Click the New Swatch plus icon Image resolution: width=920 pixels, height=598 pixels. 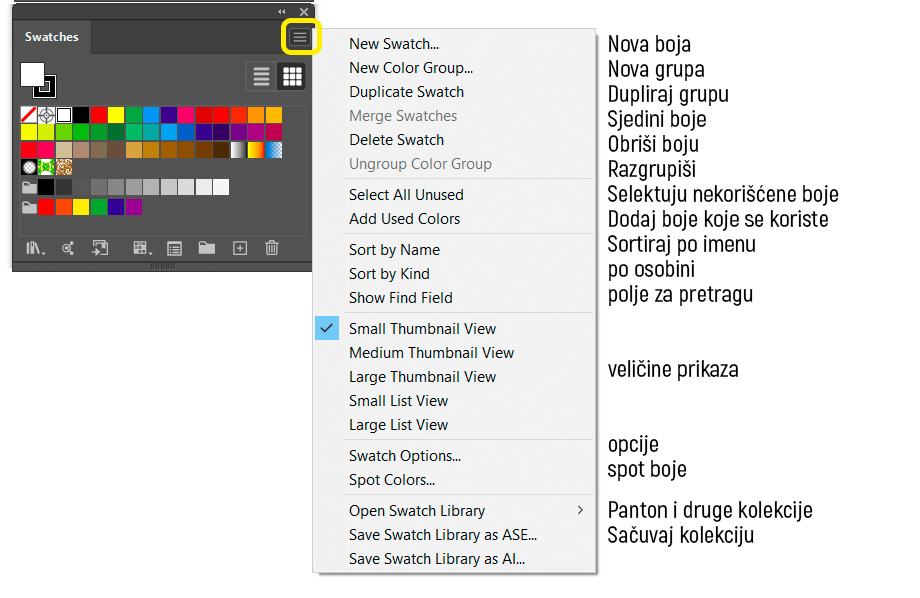[x=240, y=248]
